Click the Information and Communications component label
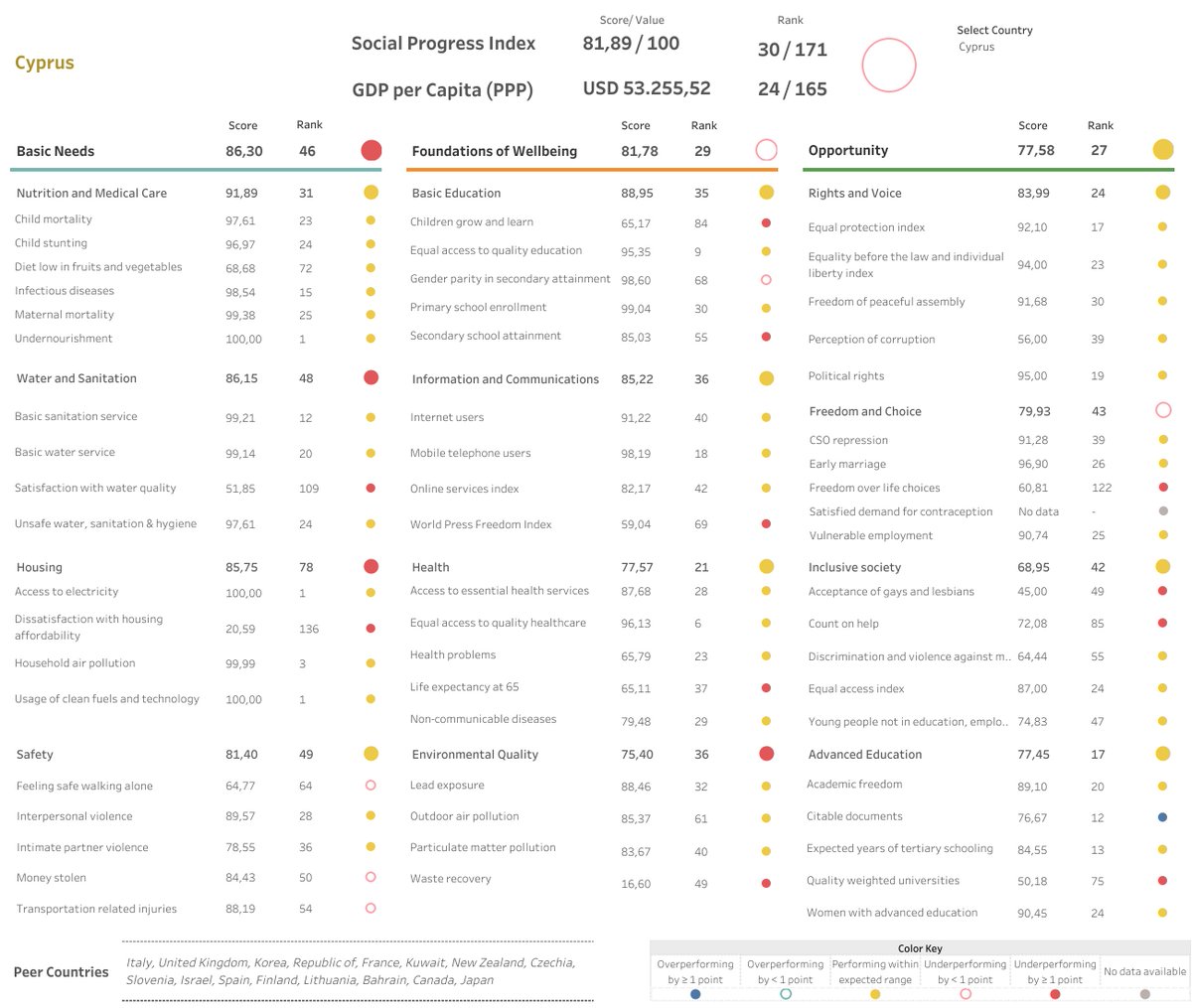Screen dimensions: 1192x1008 point(506,379)
